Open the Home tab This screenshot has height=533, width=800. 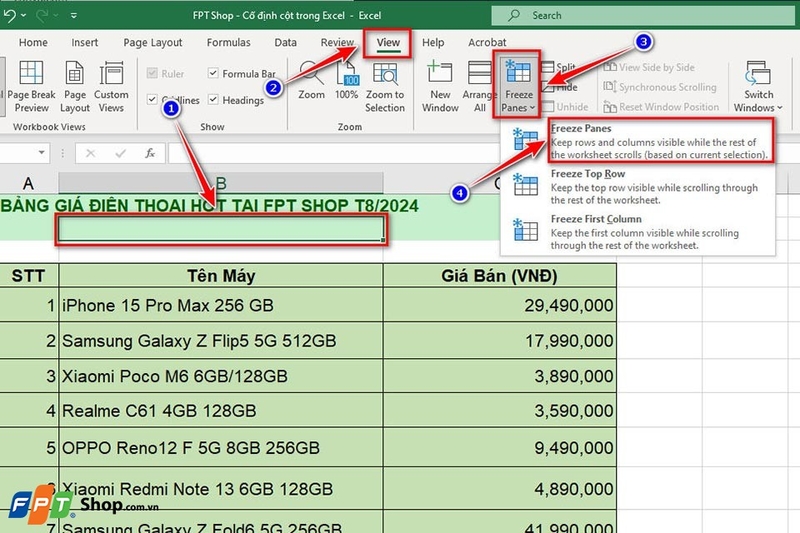(33, 42)
